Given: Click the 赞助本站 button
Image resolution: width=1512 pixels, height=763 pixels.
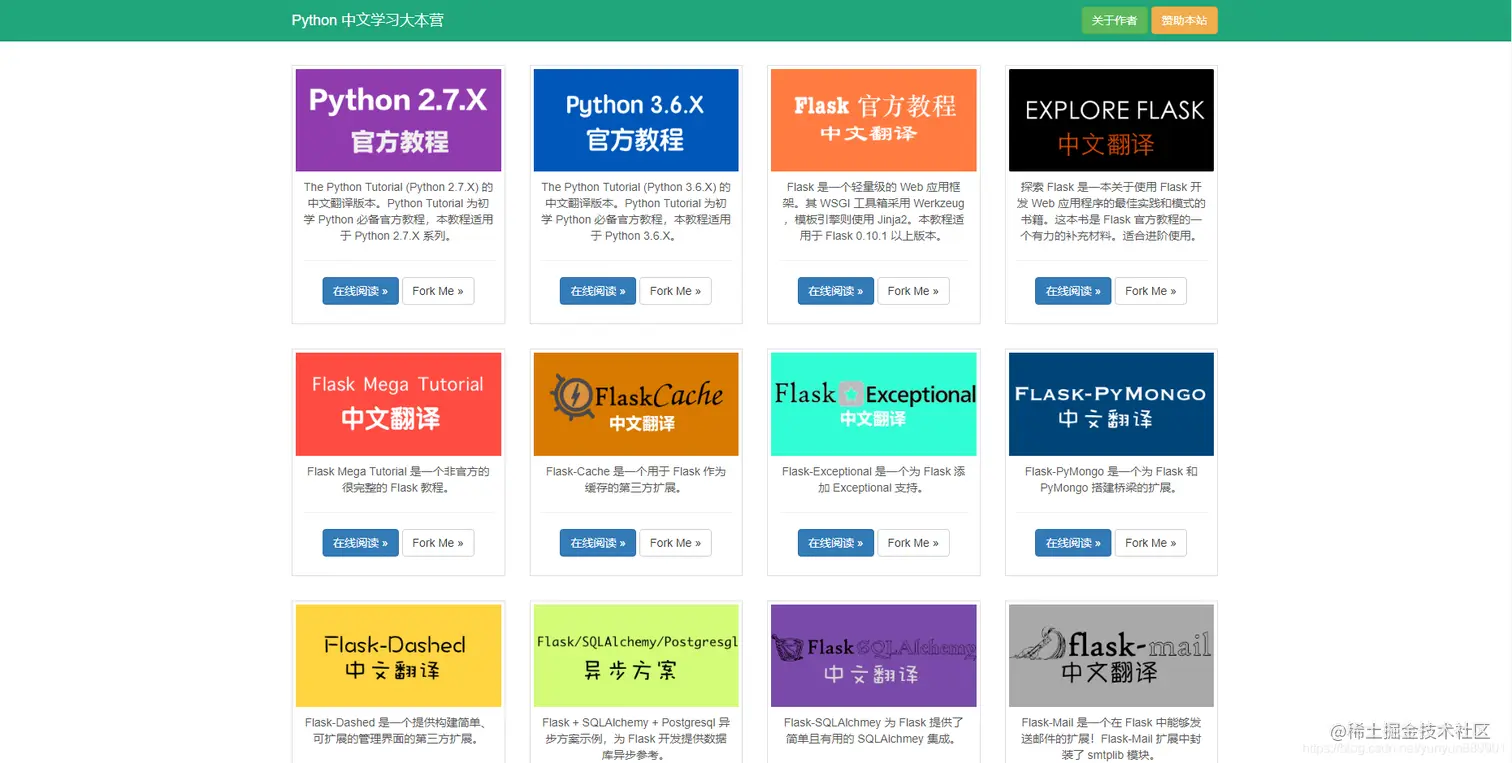Looking at the screenshot, I should click(x=1184, y=19).
